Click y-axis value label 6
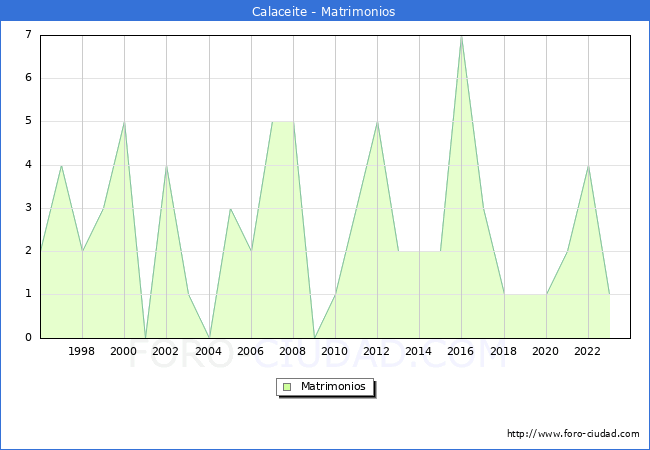650x450 pixels. [x=28, y=77]
